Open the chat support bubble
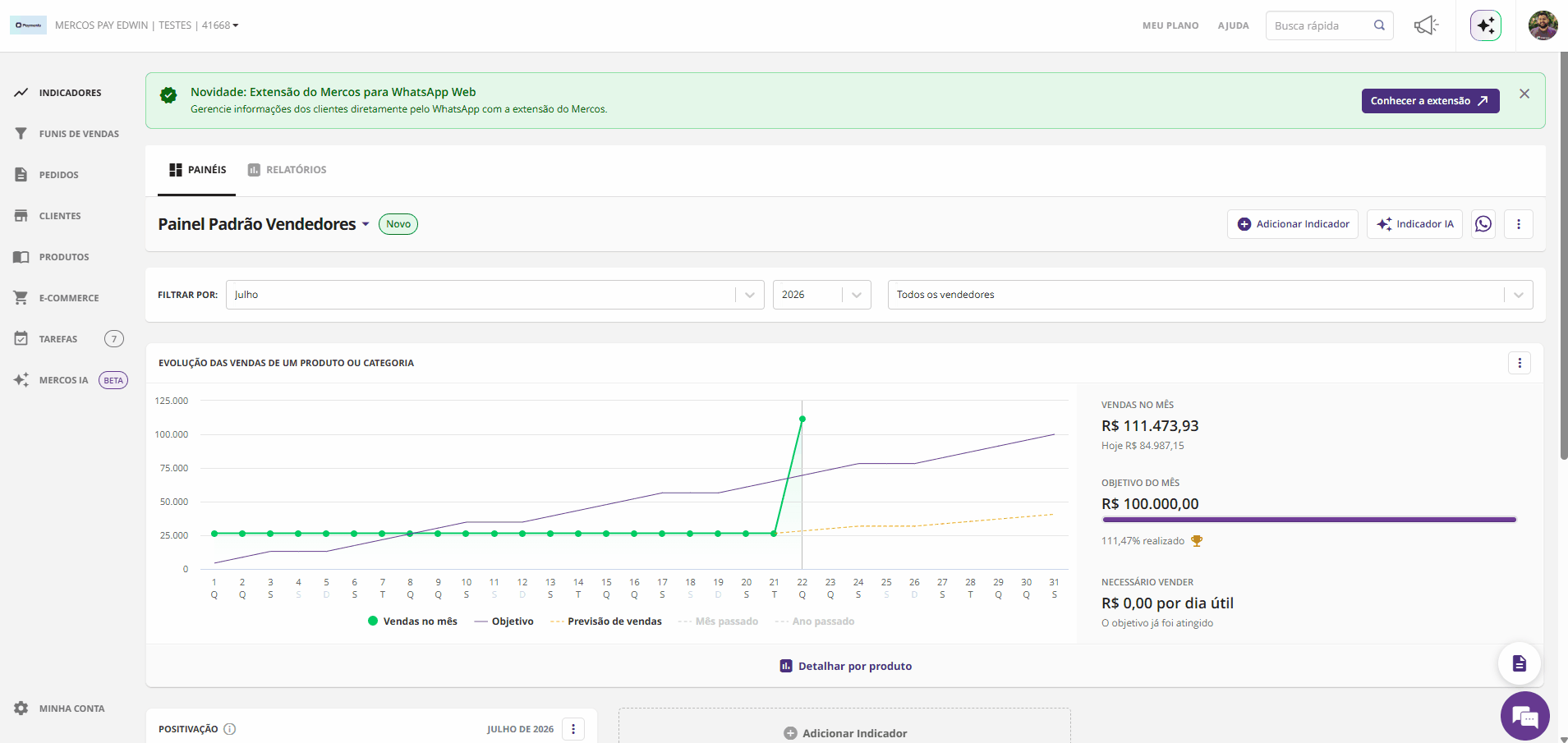Screen dimensions: 1568x743 pyautogui.click(x=1524, y=716)
